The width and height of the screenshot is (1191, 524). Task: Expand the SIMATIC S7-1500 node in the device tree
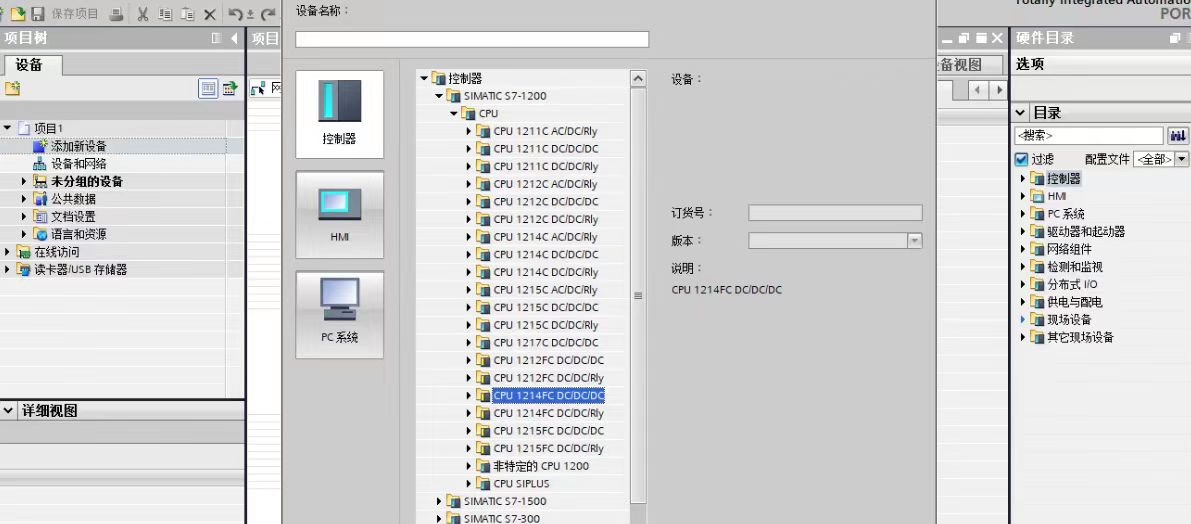[439, 501]
